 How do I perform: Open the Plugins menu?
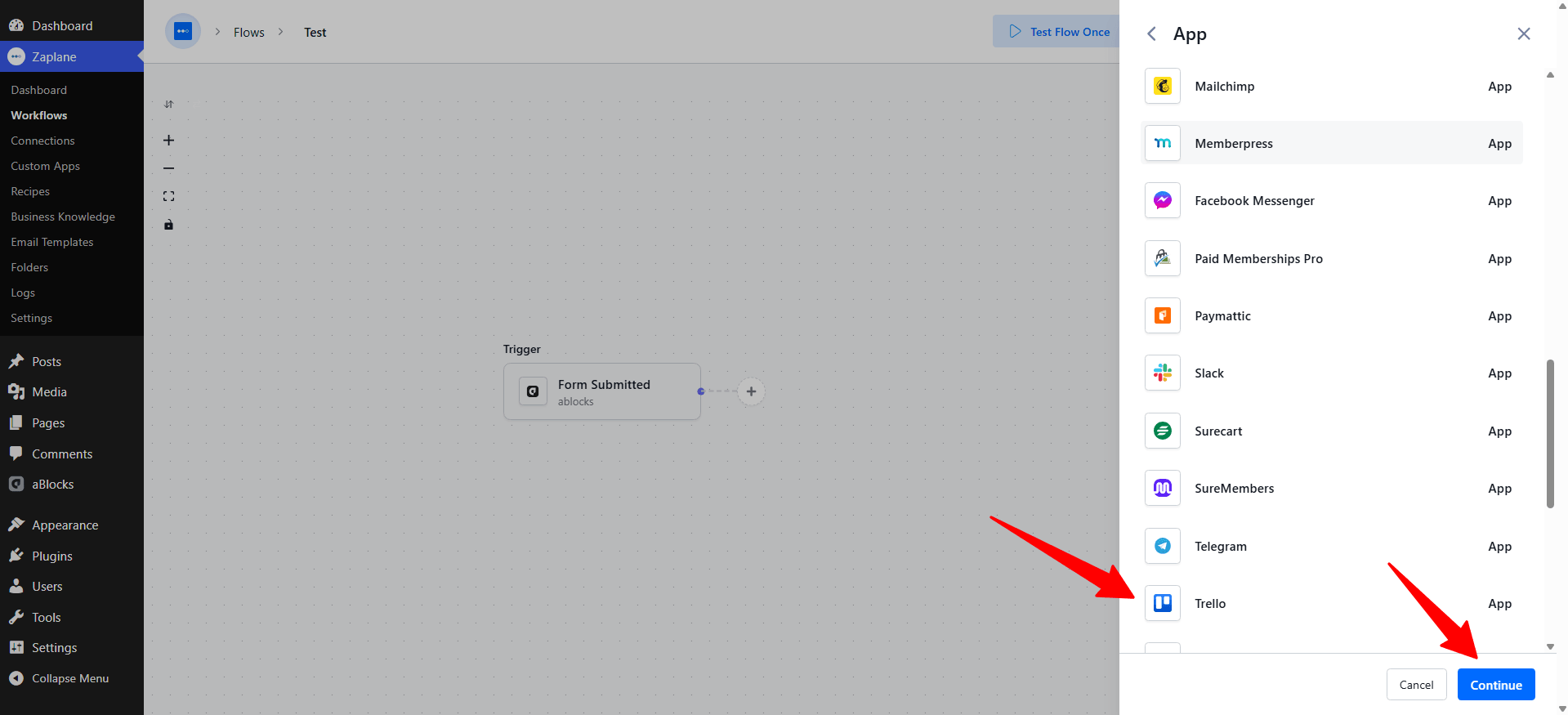72,556
